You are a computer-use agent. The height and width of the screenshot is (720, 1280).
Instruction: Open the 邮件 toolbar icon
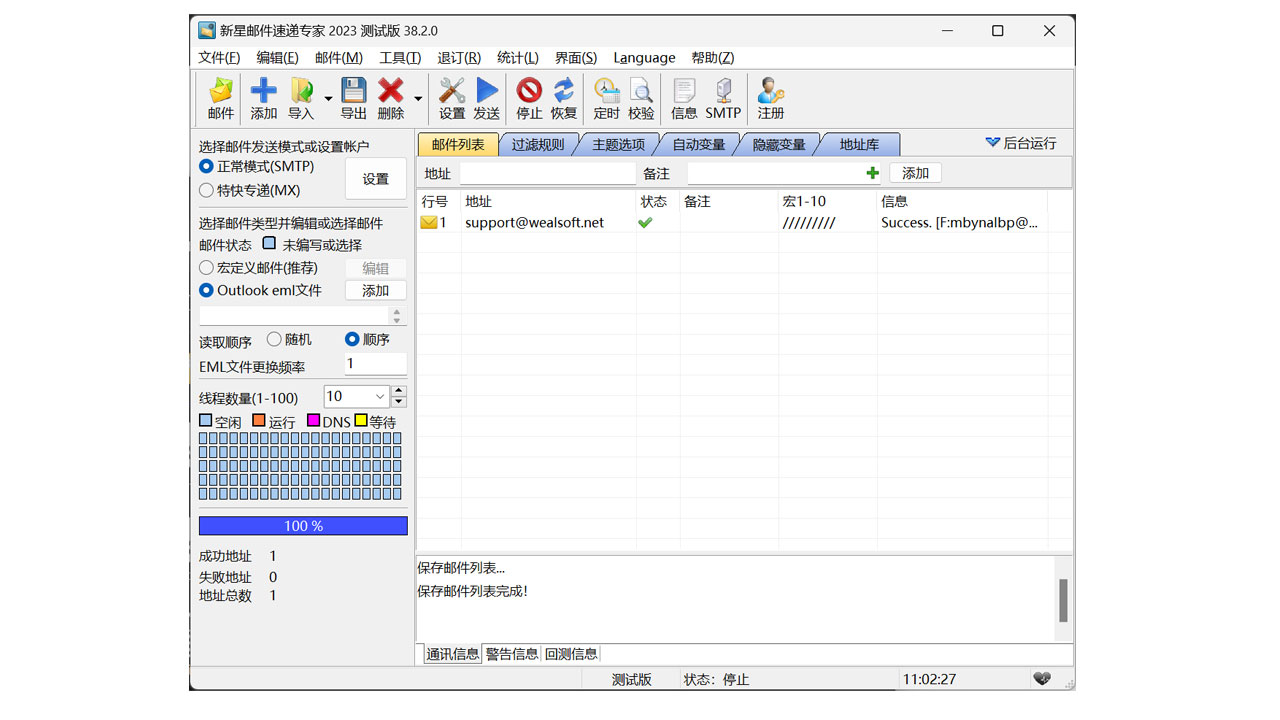221,99
